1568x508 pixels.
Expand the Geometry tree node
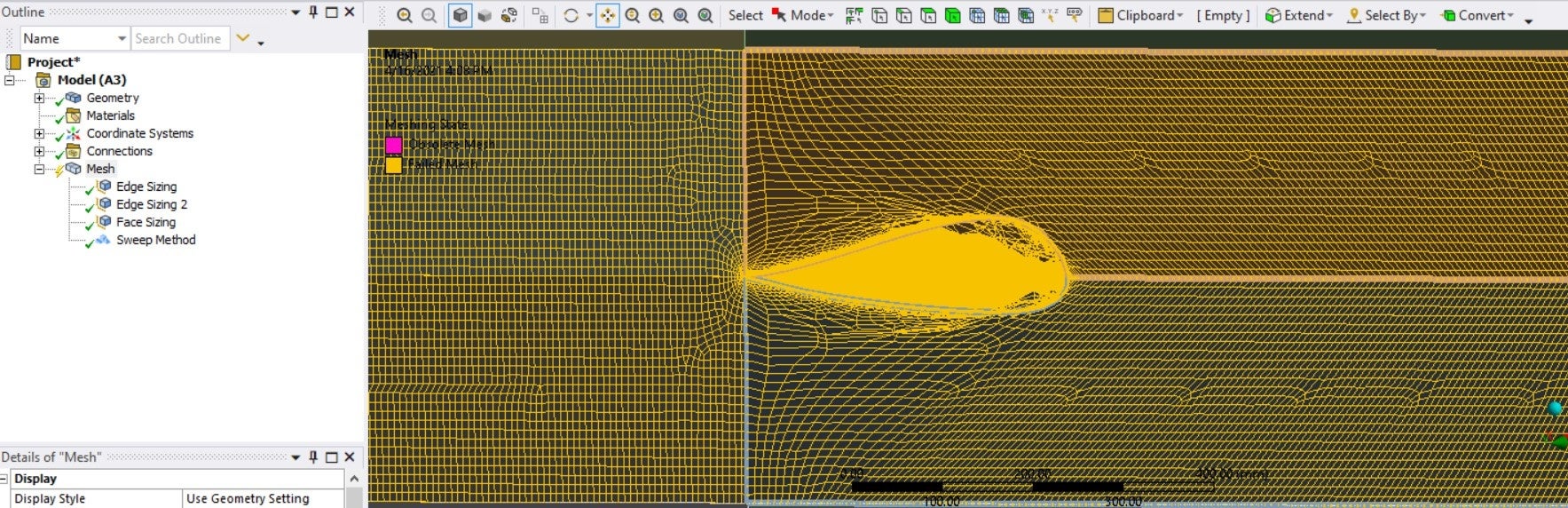(x=39, y=98)
